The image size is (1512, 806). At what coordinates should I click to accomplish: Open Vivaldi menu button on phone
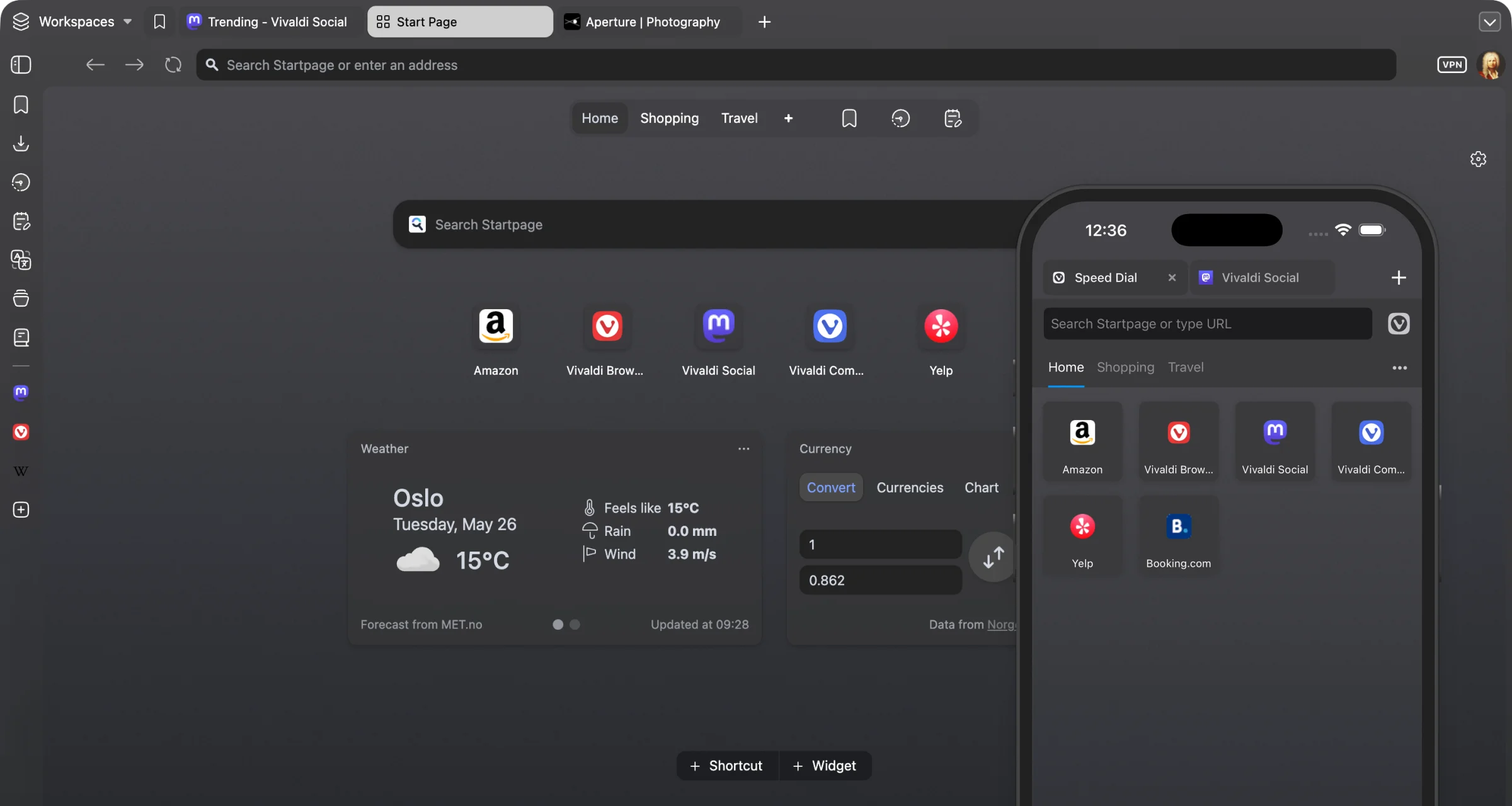point(1399,324)
